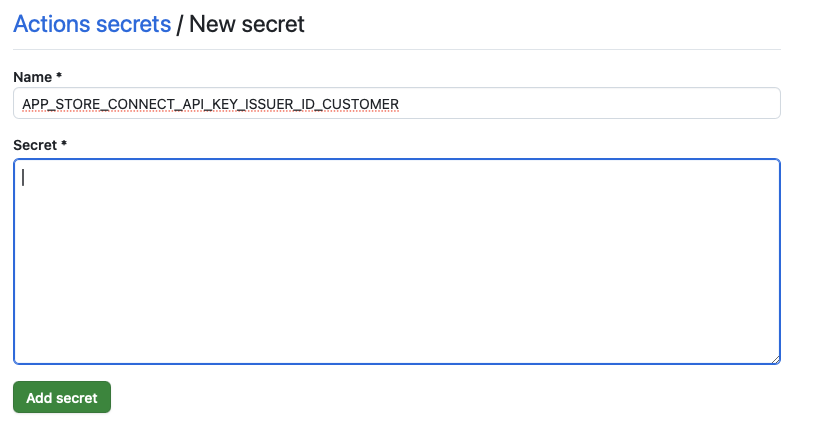Click the New secret heading text
The height and width of the screenshot is (436, 817).
point(246,24)
